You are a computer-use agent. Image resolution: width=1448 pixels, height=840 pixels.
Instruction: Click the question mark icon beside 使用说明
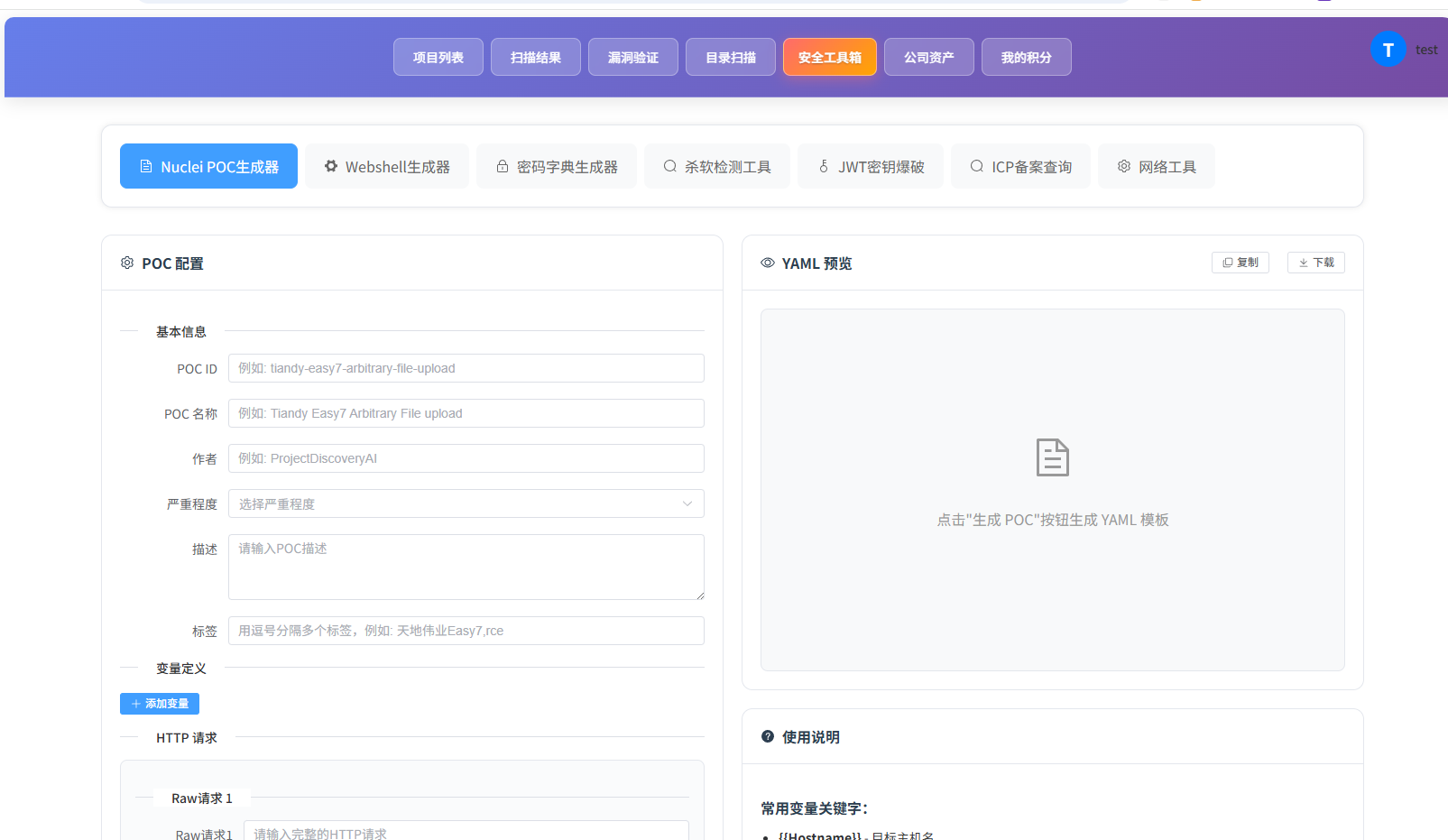pos(768,736)
